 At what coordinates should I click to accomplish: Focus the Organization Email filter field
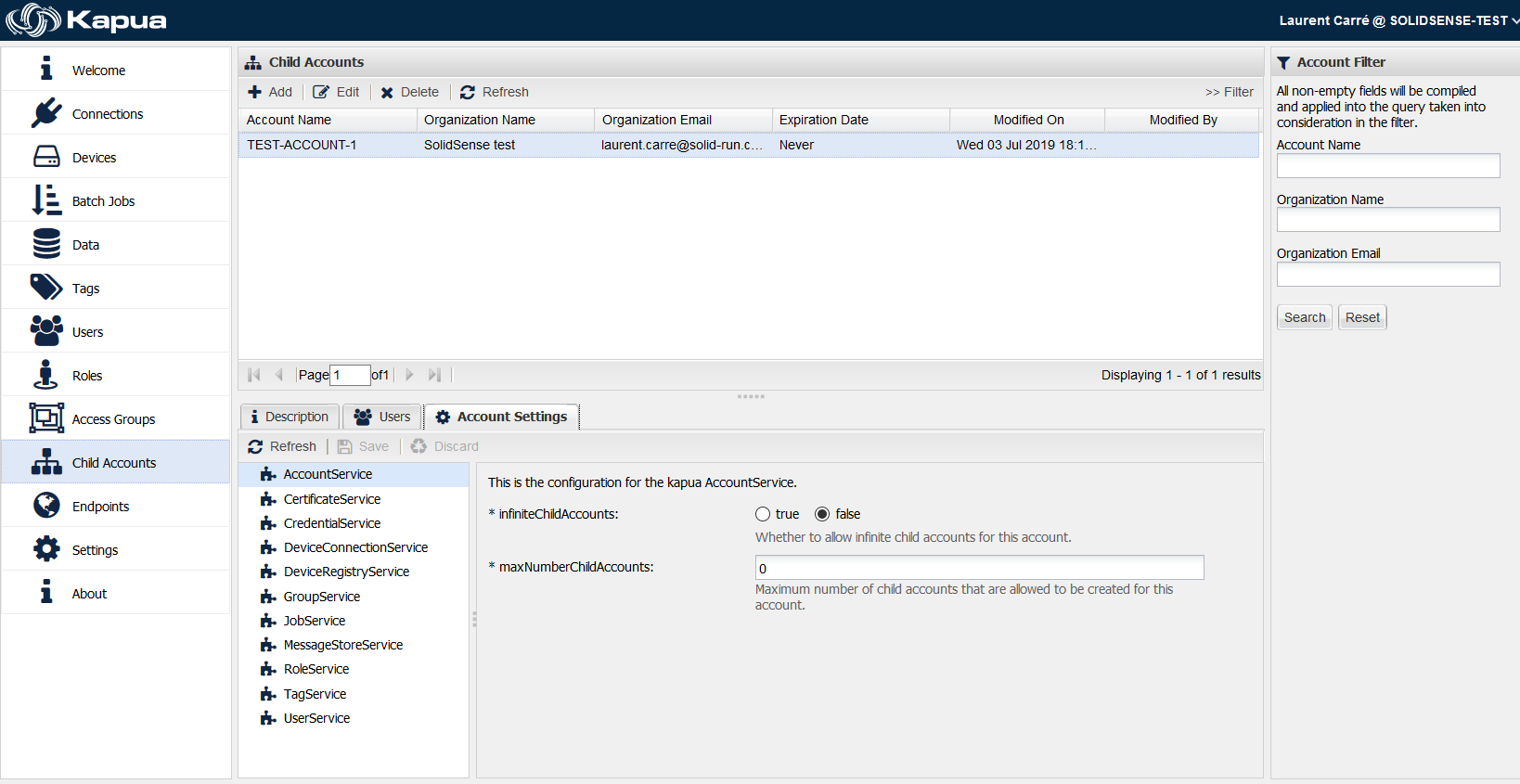[x=1388, y=274]
